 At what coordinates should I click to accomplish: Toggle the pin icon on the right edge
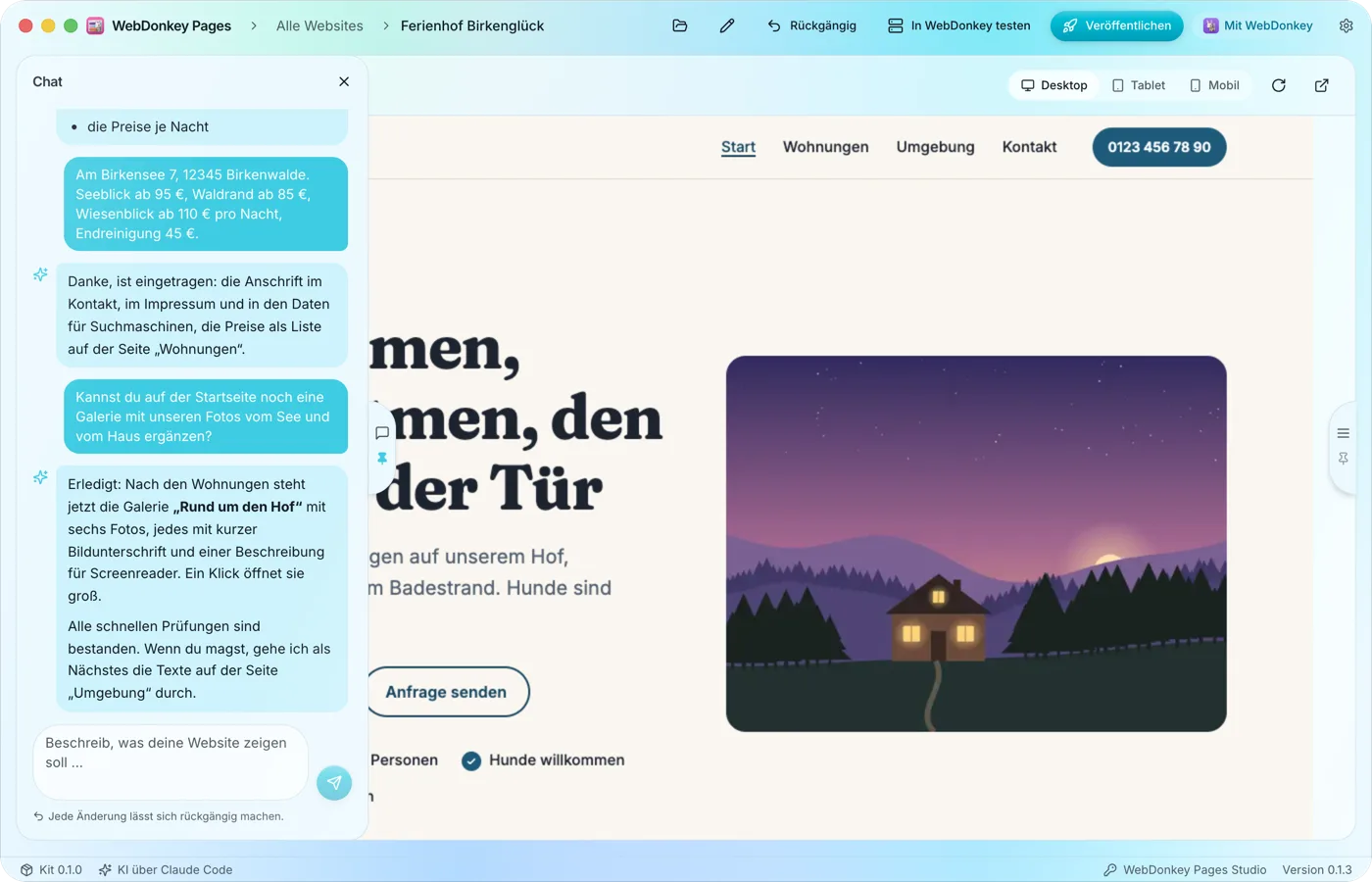pos(1344,458)
